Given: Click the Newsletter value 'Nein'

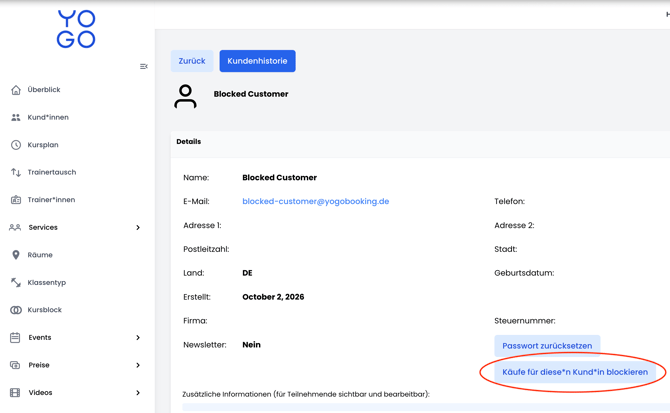Looking at the screenshot, I should point(251,345).
